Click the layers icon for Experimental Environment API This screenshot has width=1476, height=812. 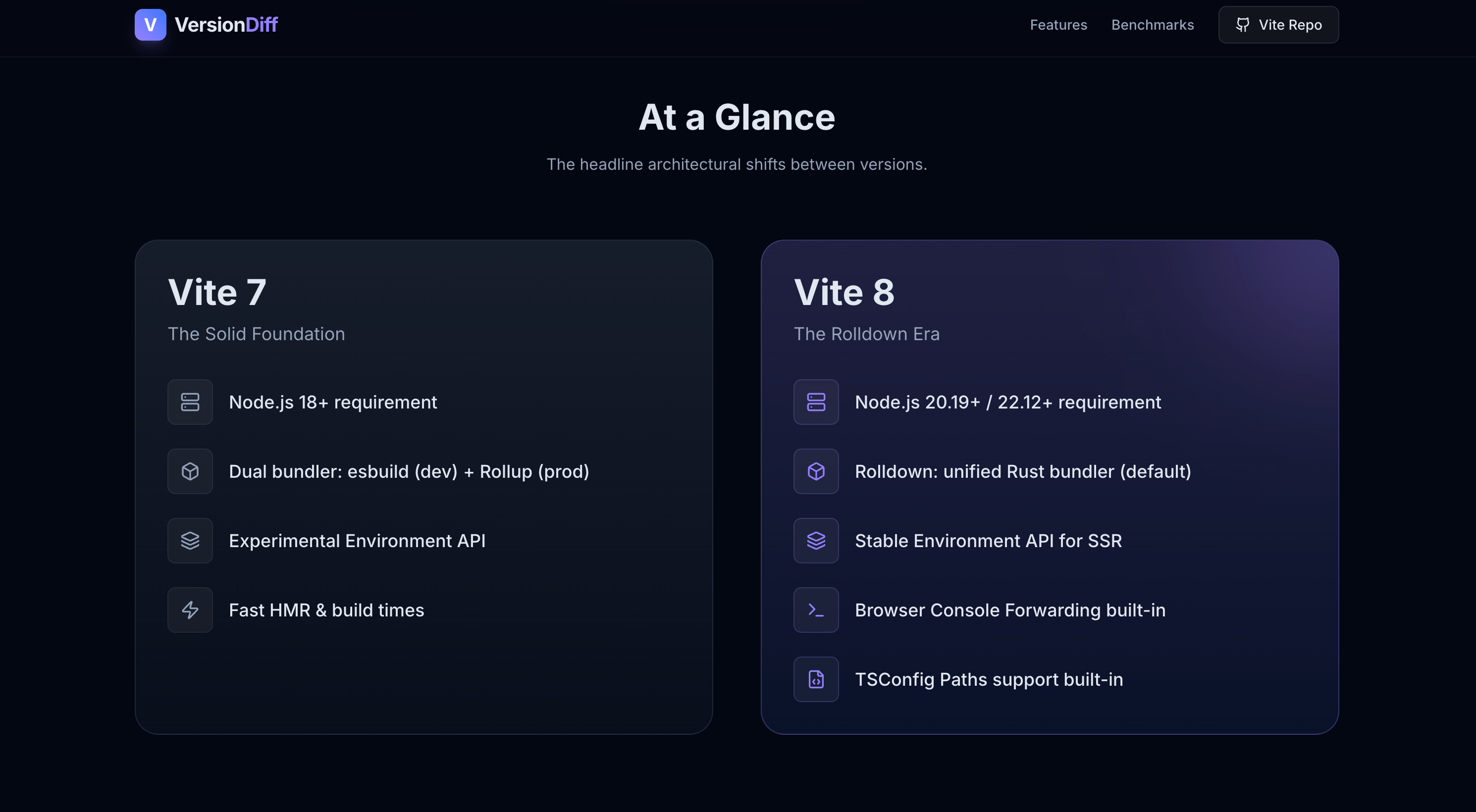pyautogui.click(x=190, y=540)
